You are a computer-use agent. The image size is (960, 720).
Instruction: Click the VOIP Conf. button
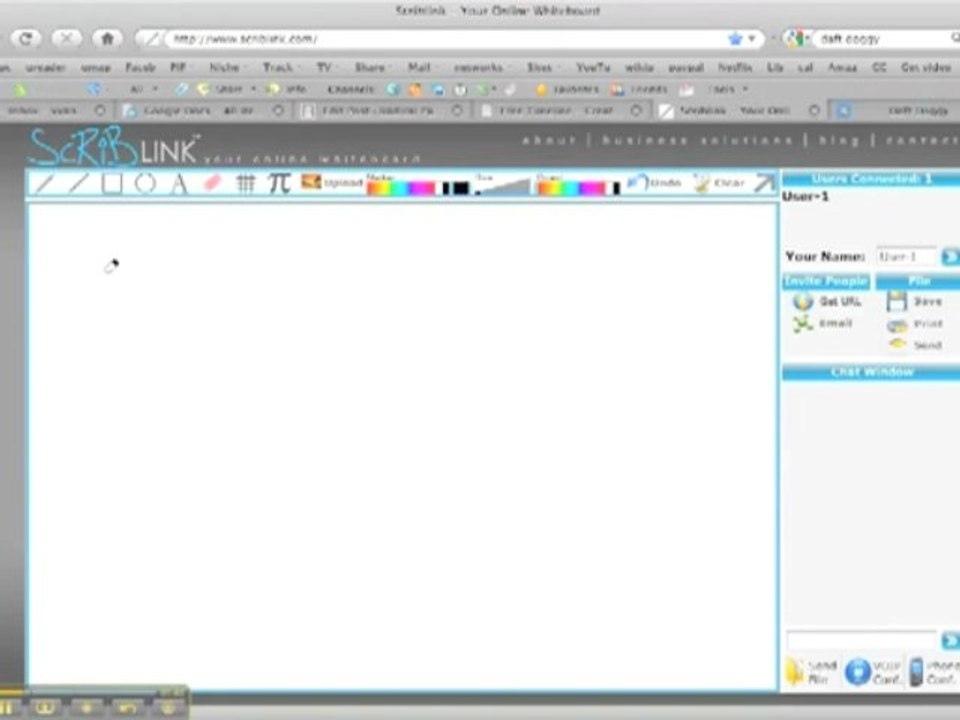coord(873,672)
